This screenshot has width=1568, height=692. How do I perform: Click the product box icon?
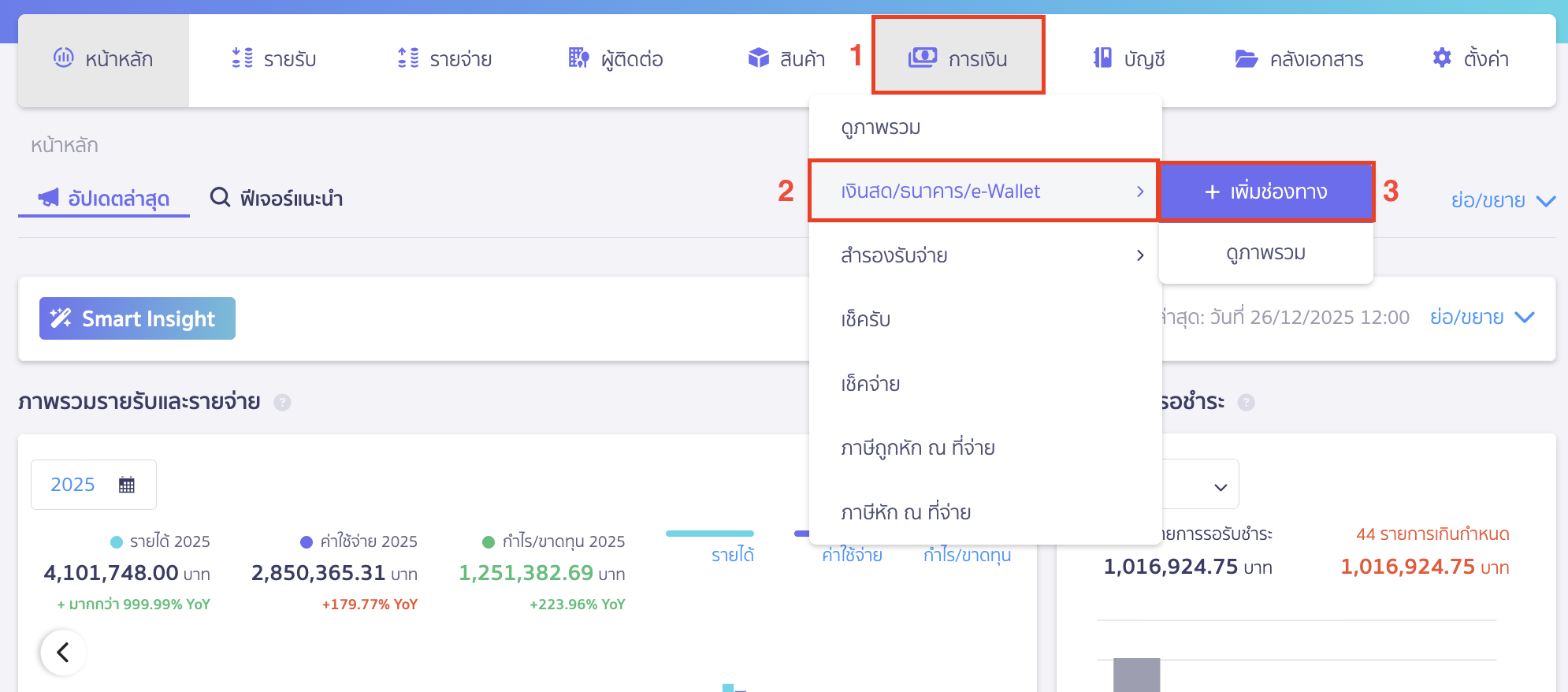coord(759,58)
